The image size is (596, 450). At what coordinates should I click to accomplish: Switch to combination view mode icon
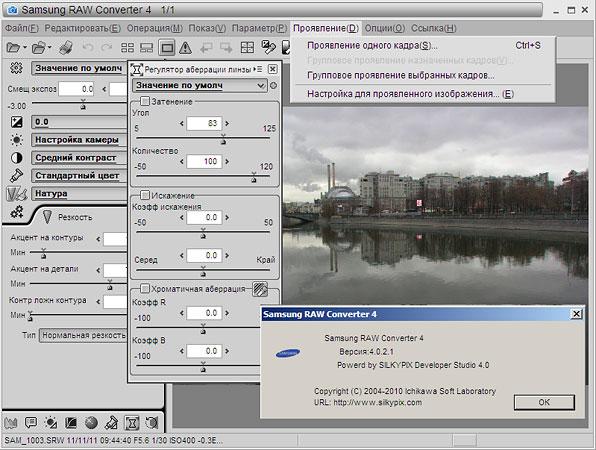point(146,48)
